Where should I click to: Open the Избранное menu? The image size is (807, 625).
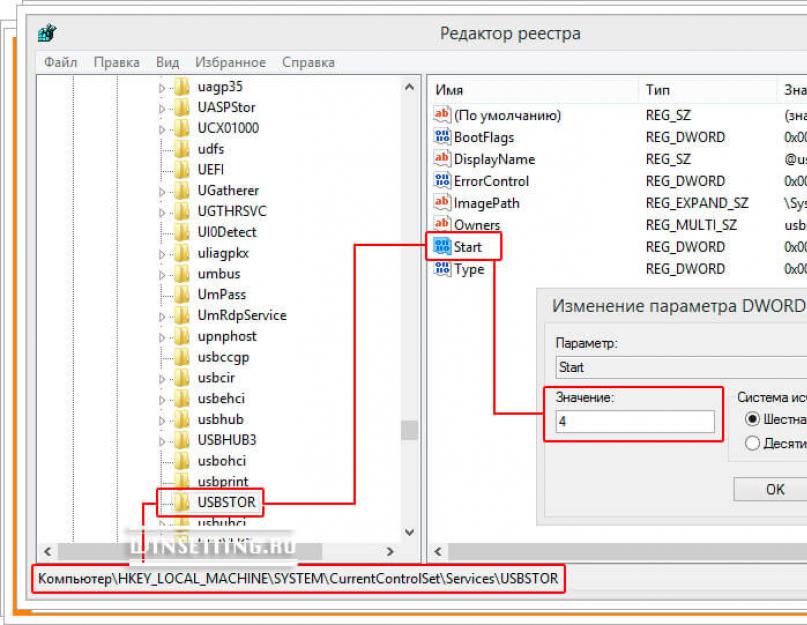[230, 62]
